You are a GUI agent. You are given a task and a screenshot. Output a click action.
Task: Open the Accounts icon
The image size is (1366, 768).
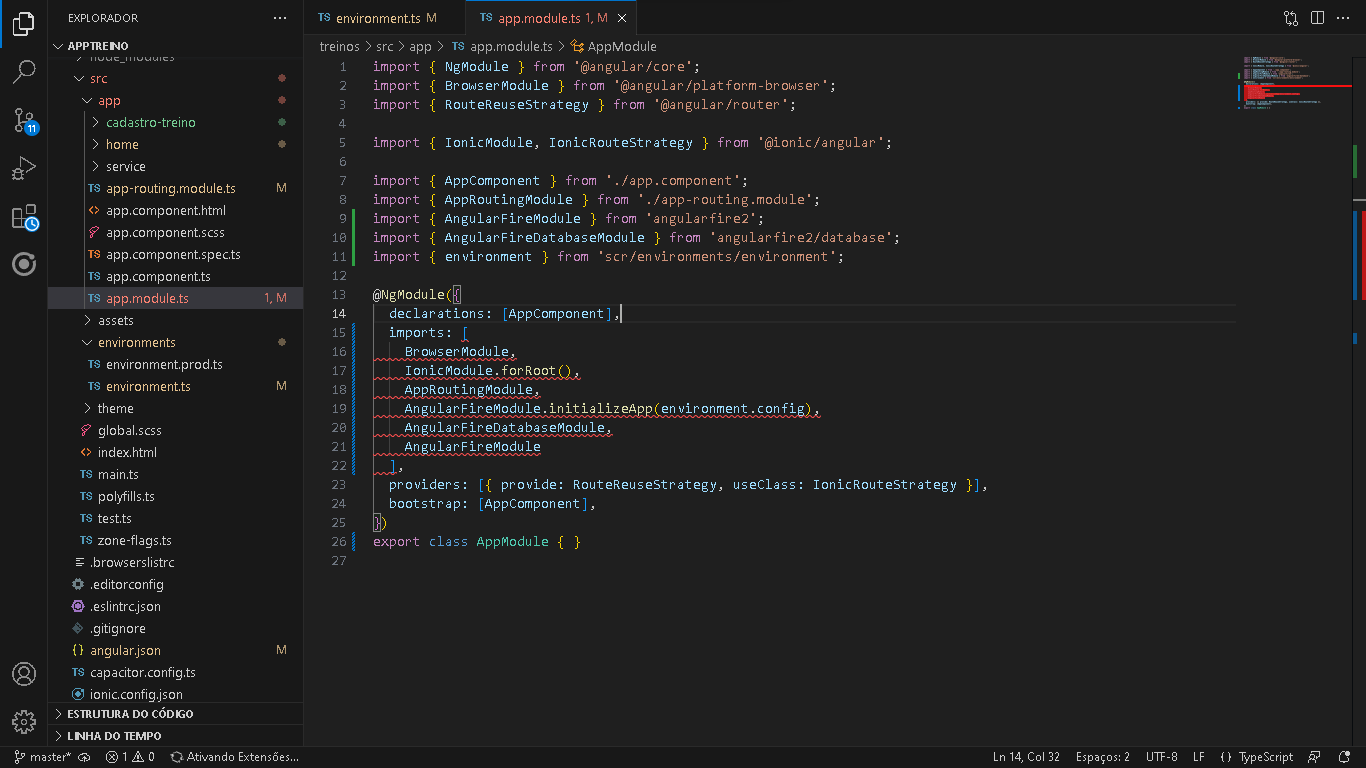[x=24, y=674]
